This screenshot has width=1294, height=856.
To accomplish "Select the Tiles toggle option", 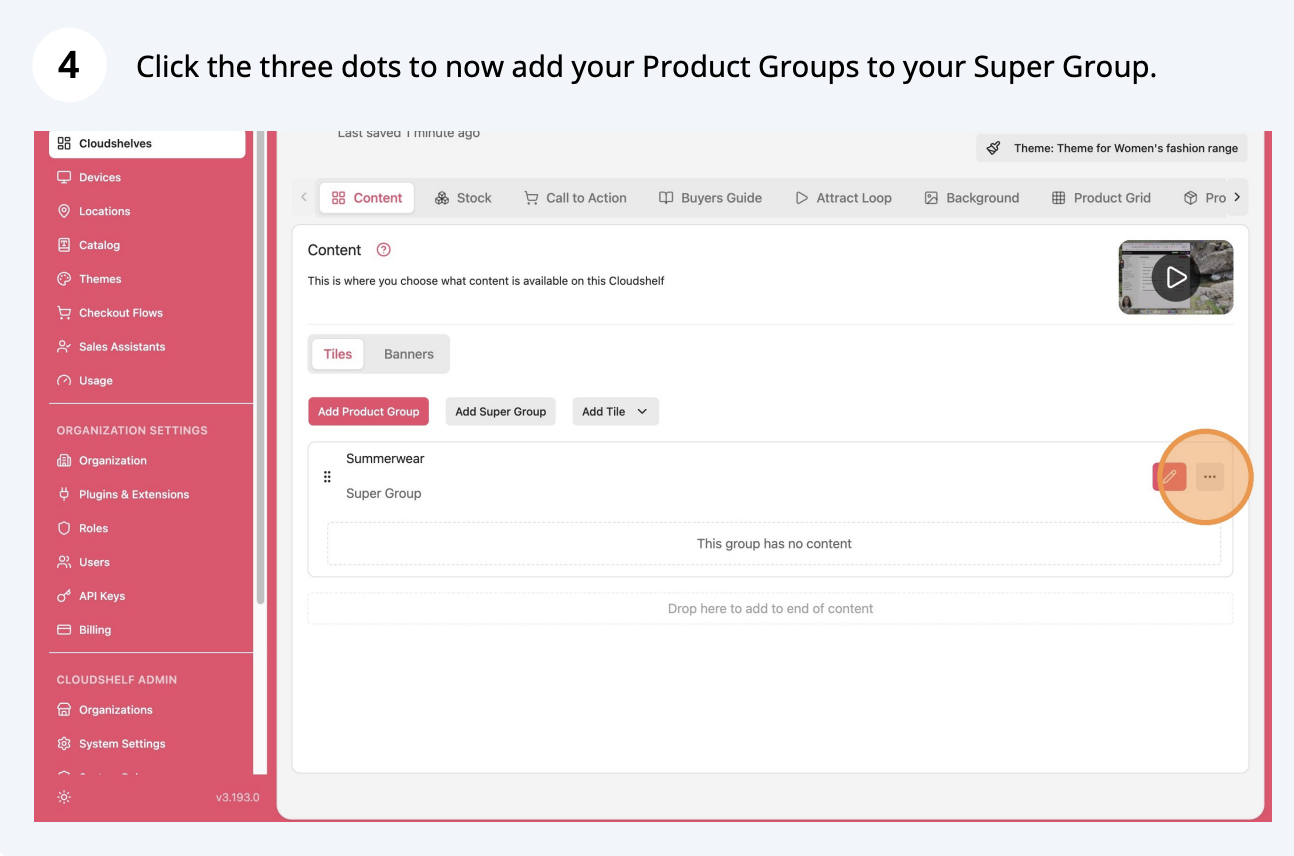I will 338,354.
